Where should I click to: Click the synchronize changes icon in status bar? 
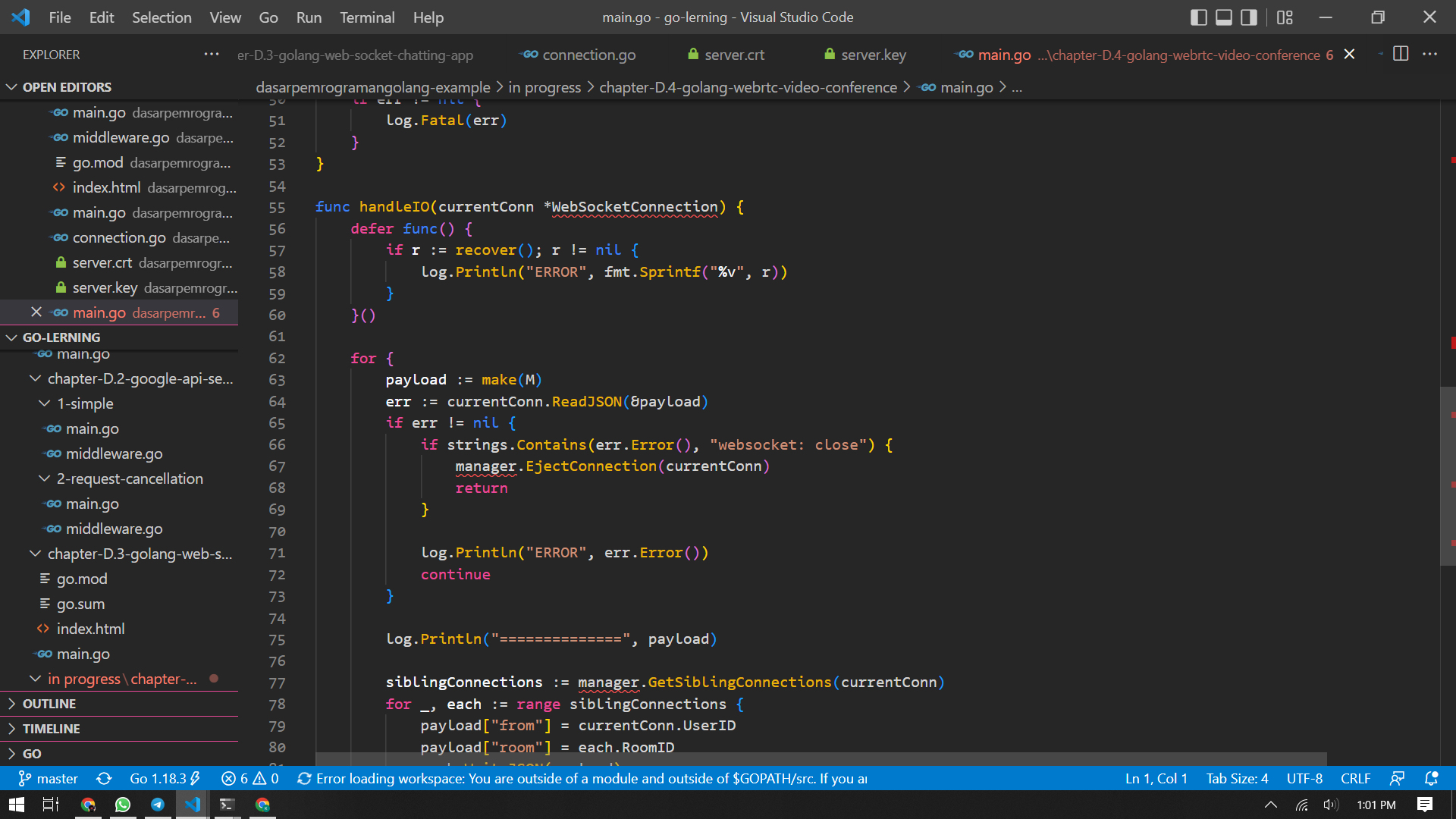pyautogui.click(x=104, y=779)
